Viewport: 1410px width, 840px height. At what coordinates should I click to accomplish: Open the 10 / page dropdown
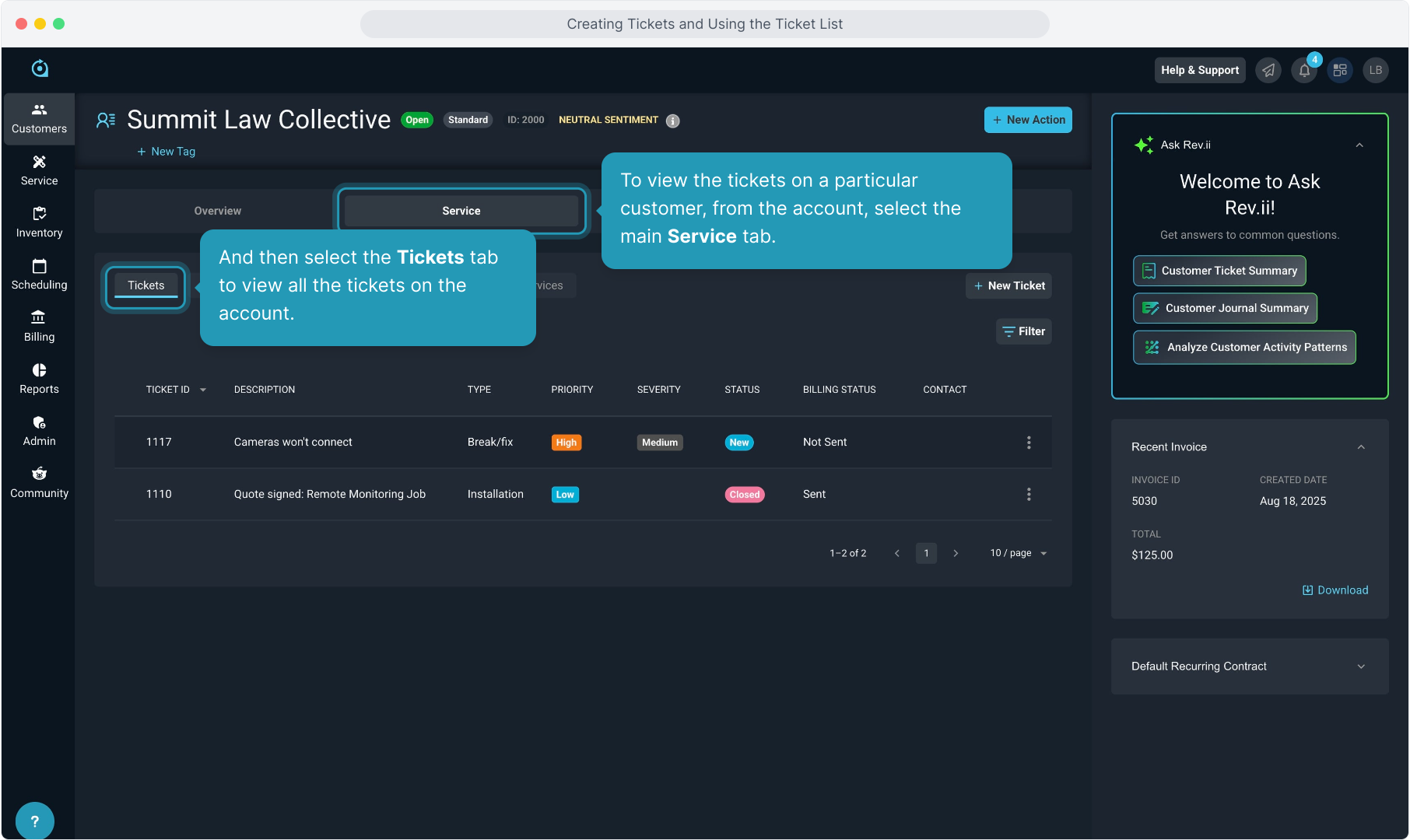pyautogui.click(x=1018, y=553)
